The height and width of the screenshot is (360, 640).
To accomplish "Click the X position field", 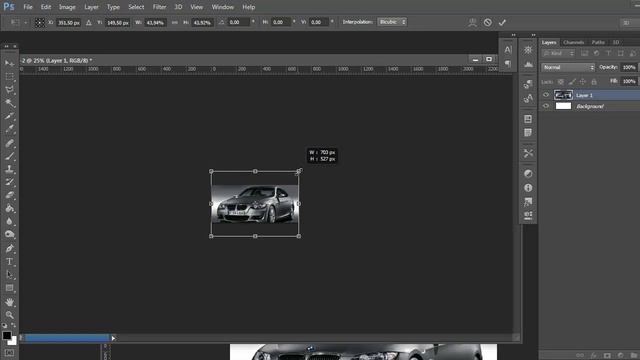I will tap(69, 22).
